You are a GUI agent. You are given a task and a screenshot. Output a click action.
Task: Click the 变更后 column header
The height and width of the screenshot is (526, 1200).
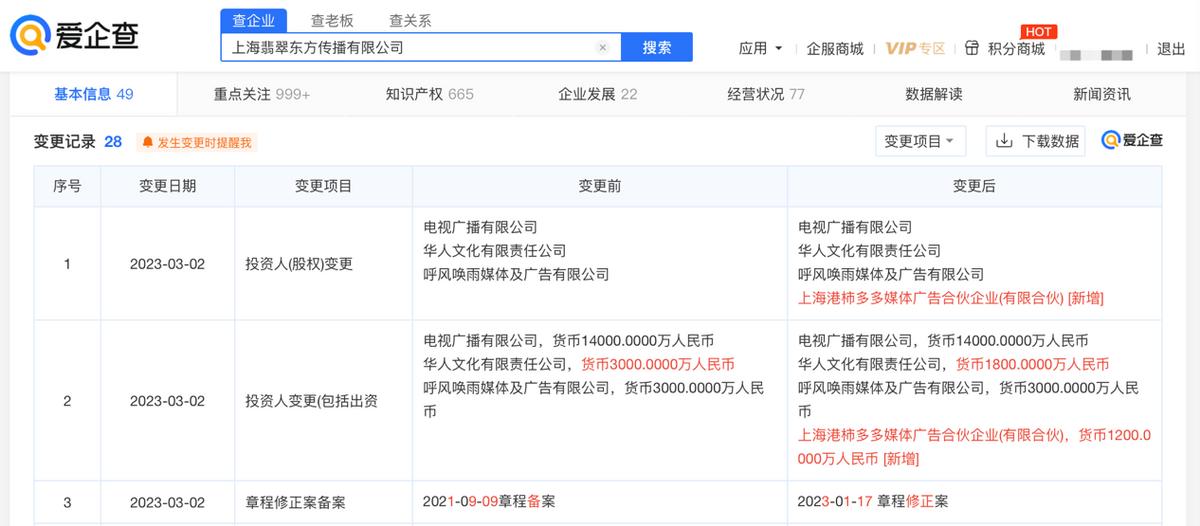[974, 186]
